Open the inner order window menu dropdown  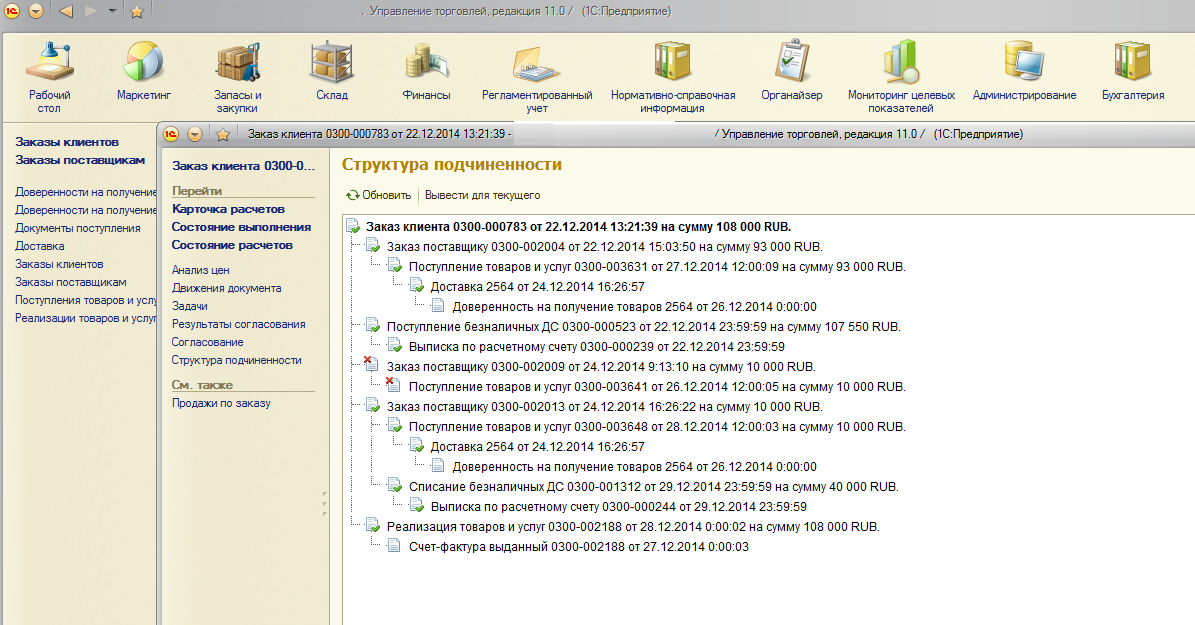(195, 134)
